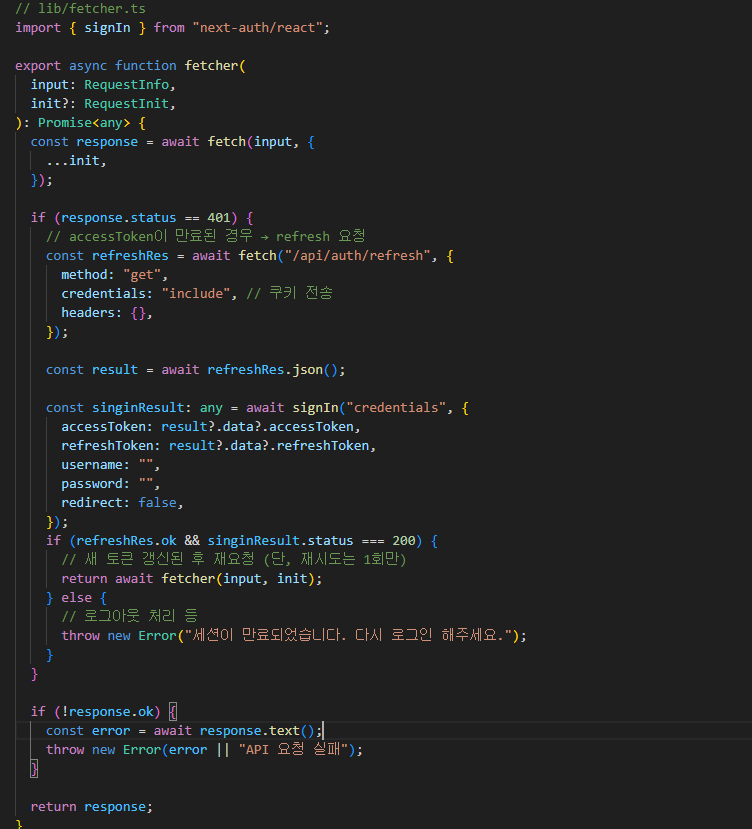
Task: Click the 'return response;' line
Action: [92, 807]
